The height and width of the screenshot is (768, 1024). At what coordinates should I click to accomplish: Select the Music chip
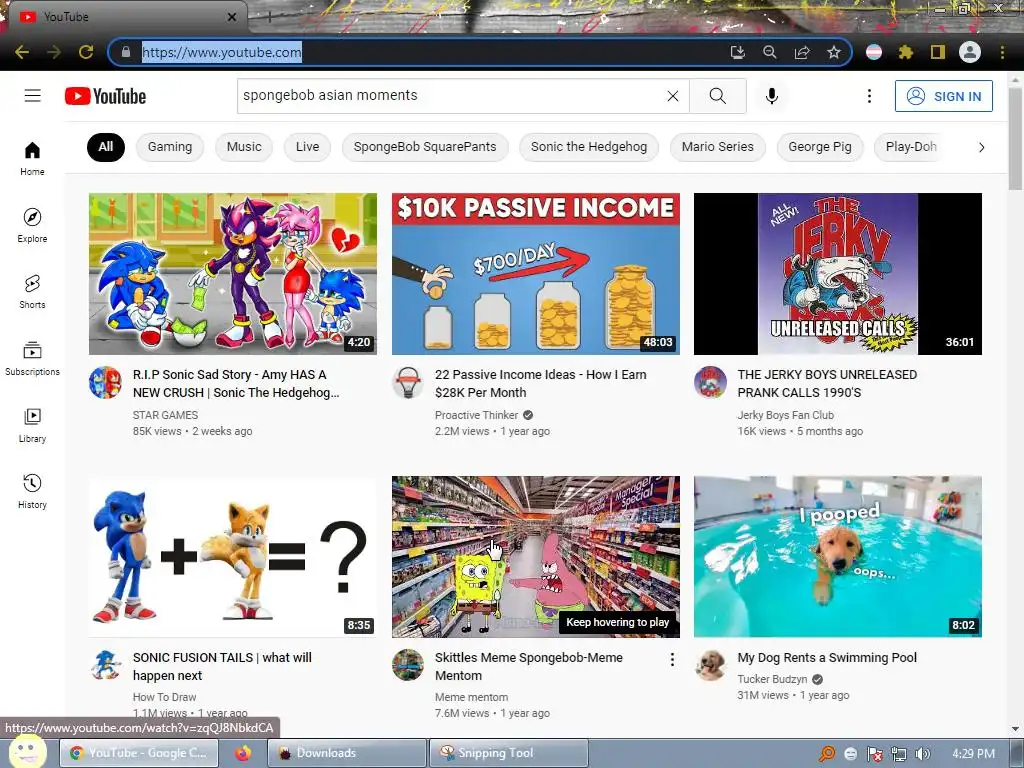click(244, 147)
